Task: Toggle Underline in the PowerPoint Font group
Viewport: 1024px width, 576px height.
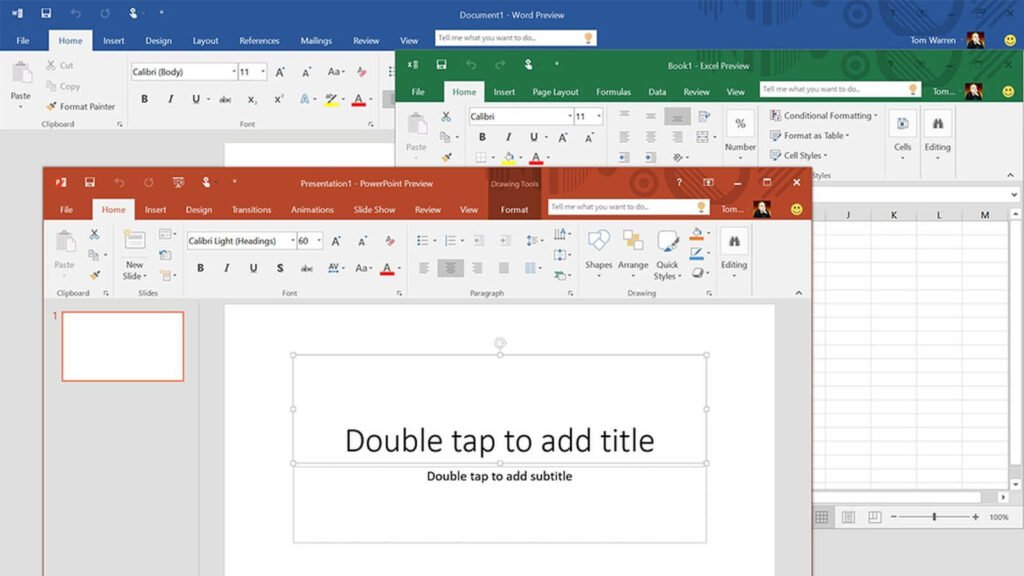Action: pos(253,268)
